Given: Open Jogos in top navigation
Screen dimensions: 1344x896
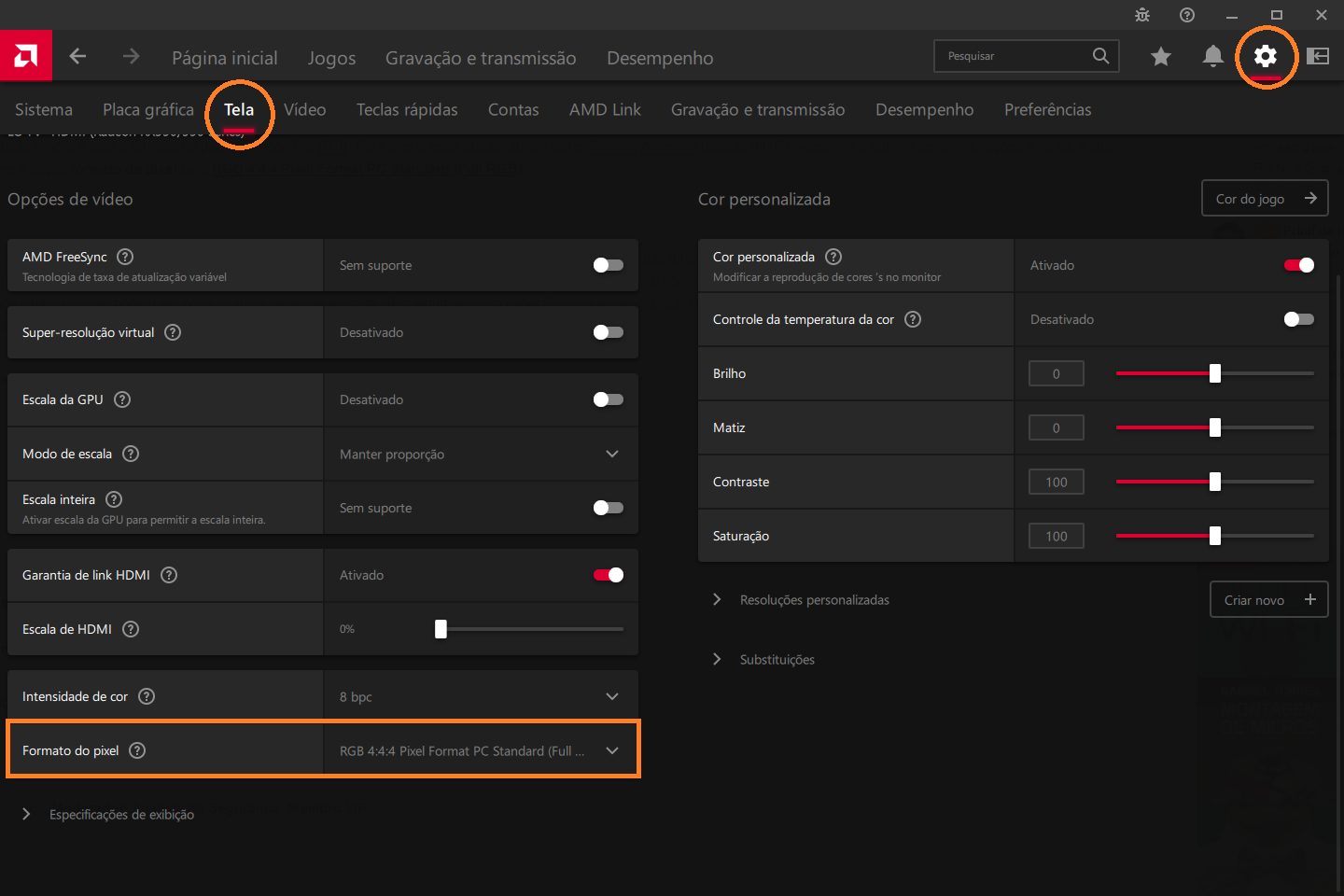Looking at the screenshot, I should [331, 58].
